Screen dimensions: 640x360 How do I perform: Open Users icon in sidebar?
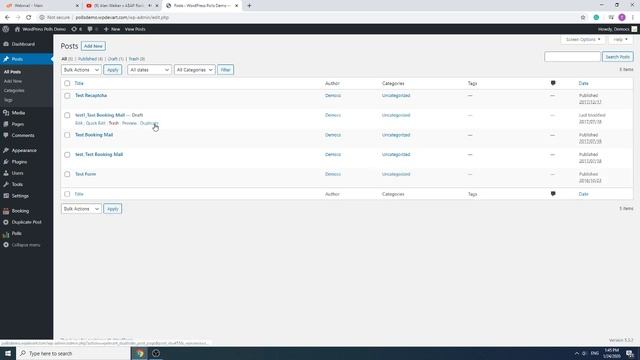tap(6, 173)
